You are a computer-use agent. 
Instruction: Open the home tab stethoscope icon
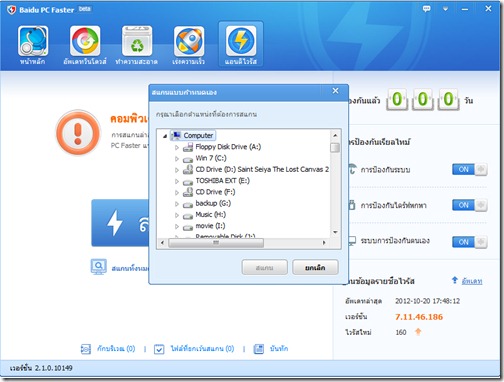pyautogui.click(x=33, y=41)
